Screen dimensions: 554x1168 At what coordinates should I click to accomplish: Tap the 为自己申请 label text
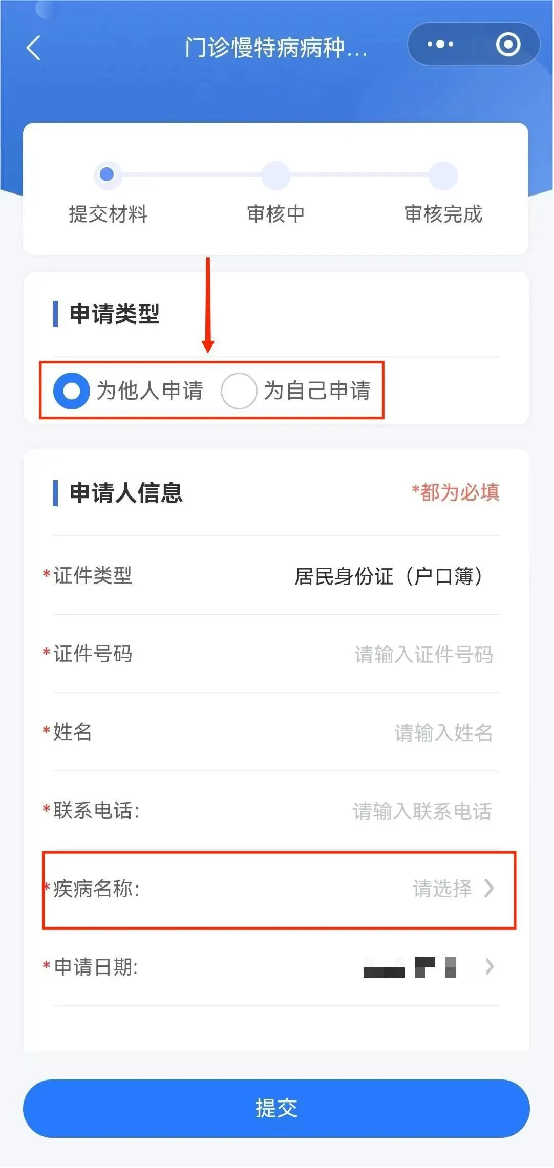317,391
